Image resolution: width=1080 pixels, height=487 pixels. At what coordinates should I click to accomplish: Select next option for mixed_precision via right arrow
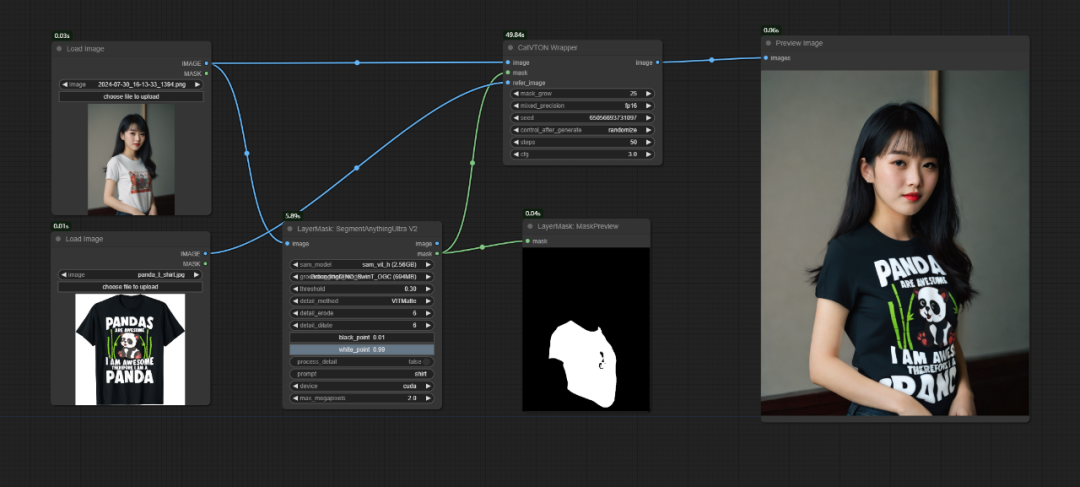[648, 105]
